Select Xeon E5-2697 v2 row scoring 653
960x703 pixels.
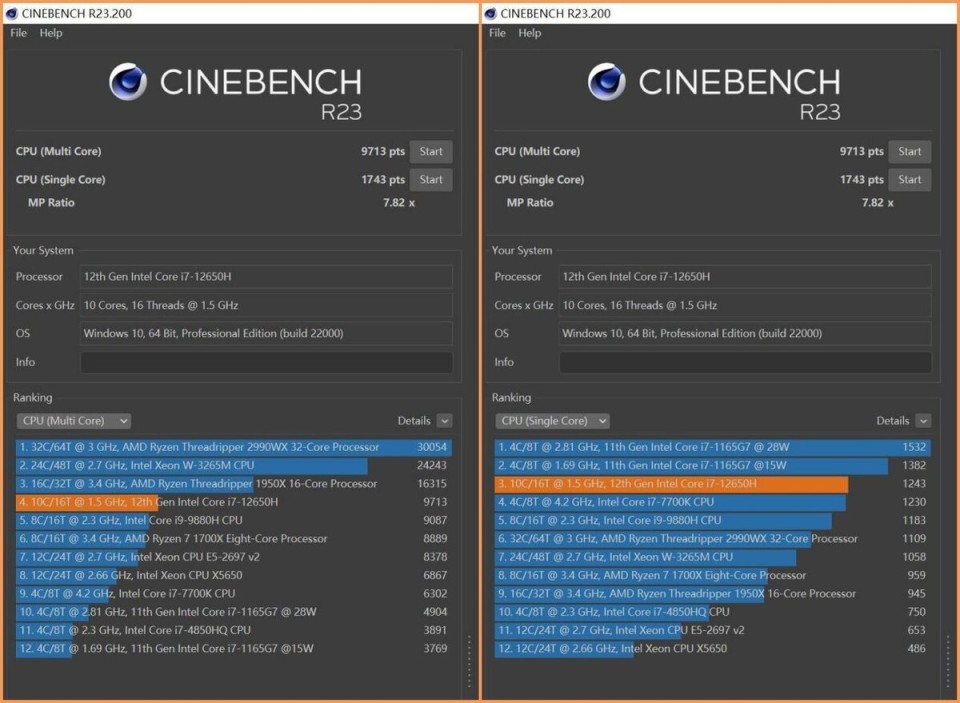click(x=713, y=630)
